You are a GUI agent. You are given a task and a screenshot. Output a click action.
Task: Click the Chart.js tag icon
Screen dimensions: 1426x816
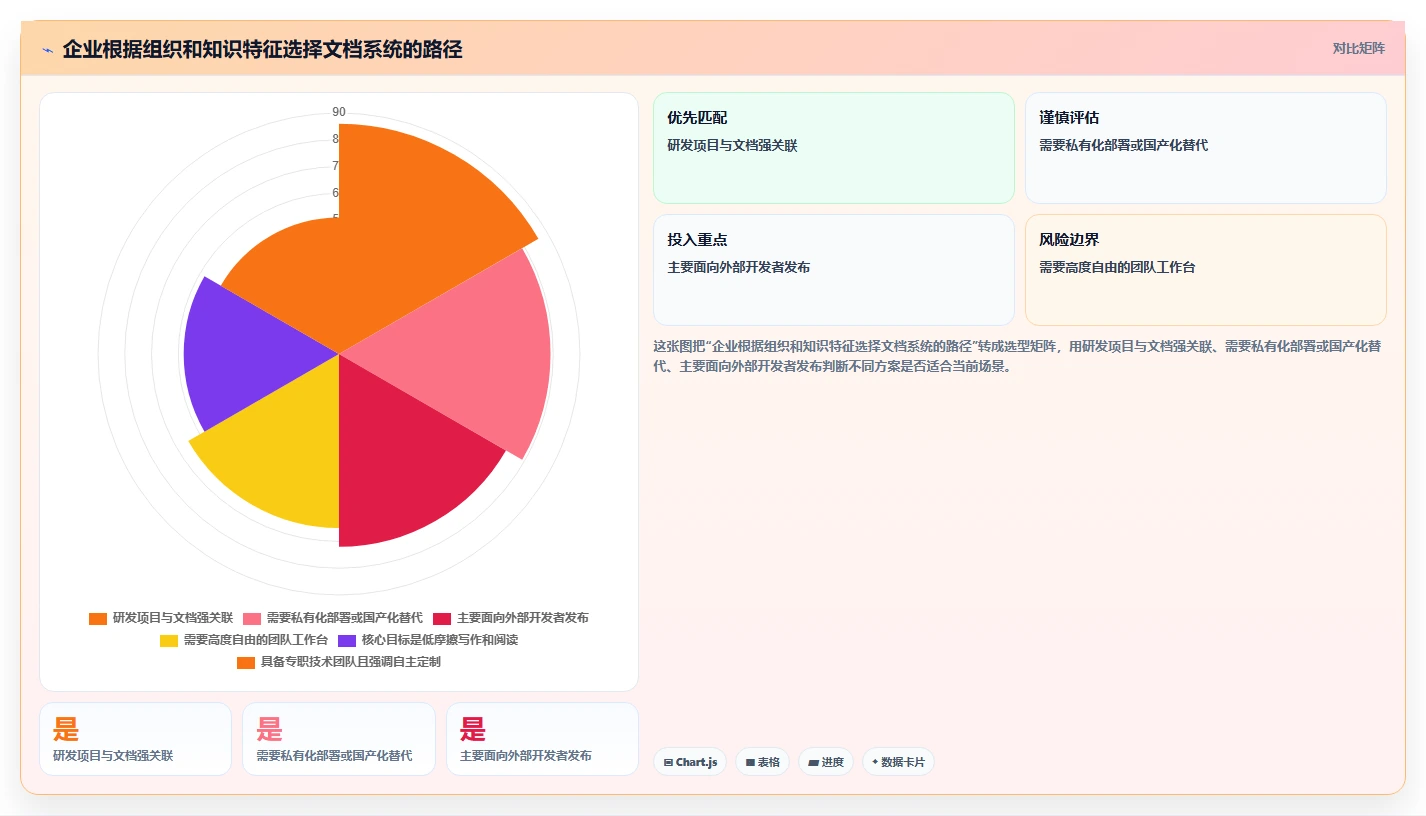pyautogui.click(x=668, y=762)
